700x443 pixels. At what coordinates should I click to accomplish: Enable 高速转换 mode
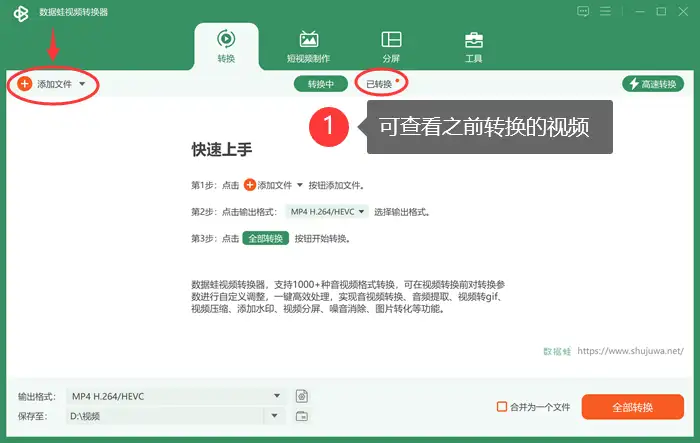coord(653,84)
